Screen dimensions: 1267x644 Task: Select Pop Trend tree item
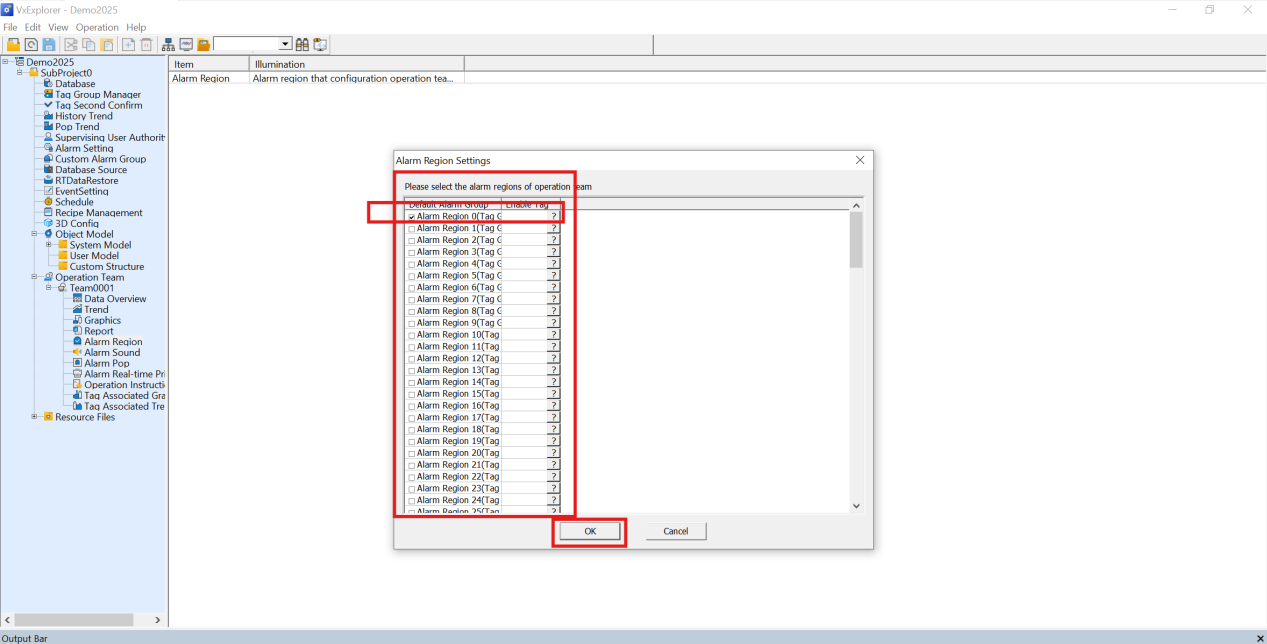[77, 127]
